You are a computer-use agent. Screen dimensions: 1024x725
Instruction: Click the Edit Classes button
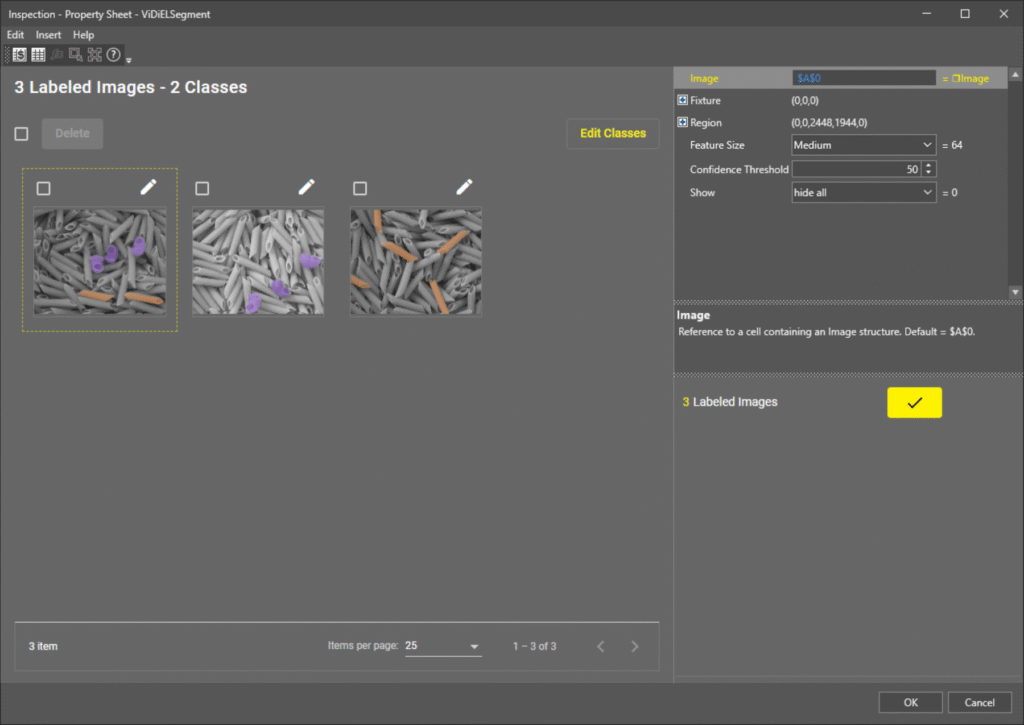[x=612, y=134]
